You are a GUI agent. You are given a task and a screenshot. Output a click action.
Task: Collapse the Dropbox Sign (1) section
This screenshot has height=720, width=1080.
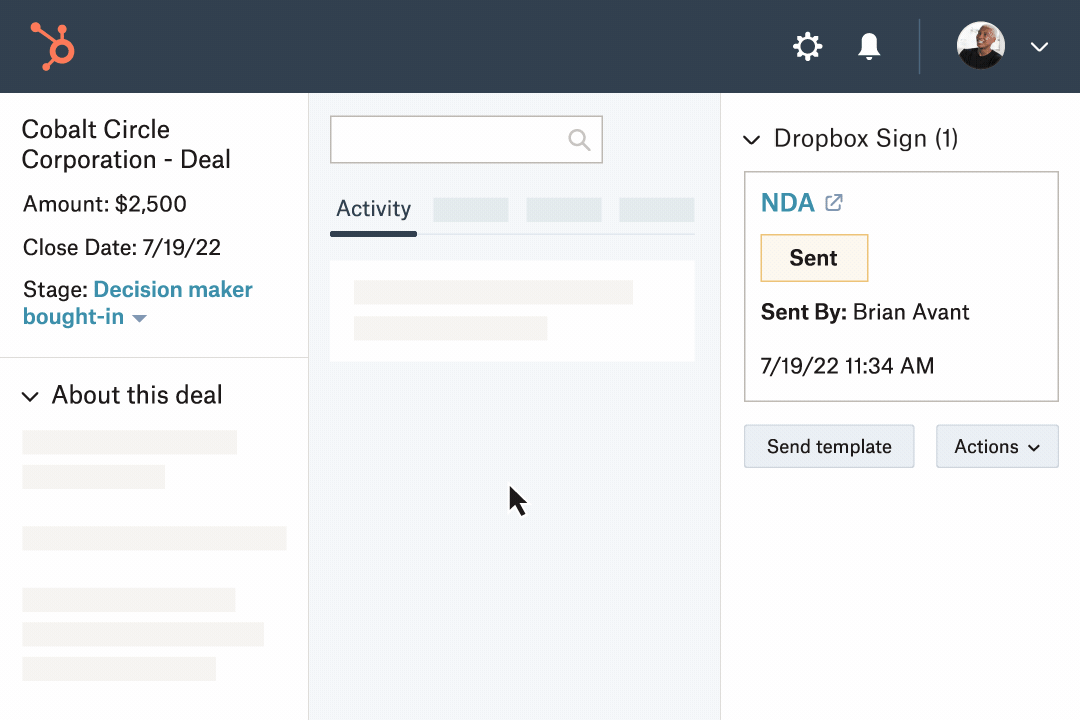[x=752, y=140]
